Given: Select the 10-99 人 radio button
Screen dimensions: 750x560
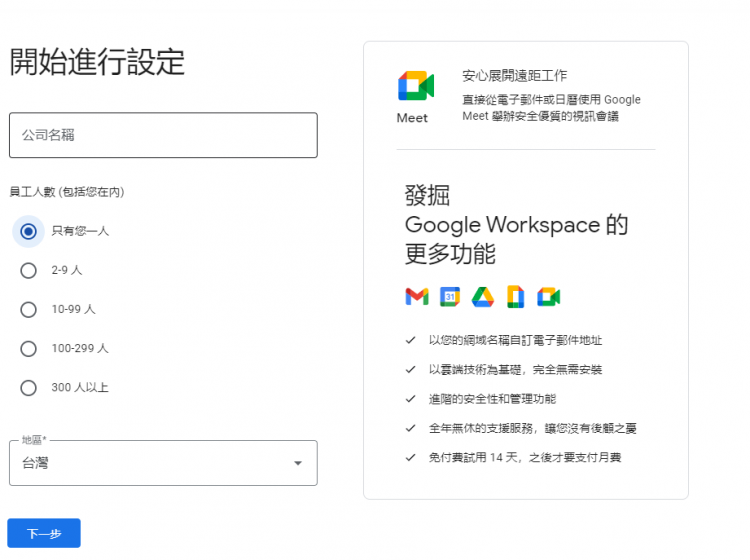Looking at the screenshot, I should (29, 309).
